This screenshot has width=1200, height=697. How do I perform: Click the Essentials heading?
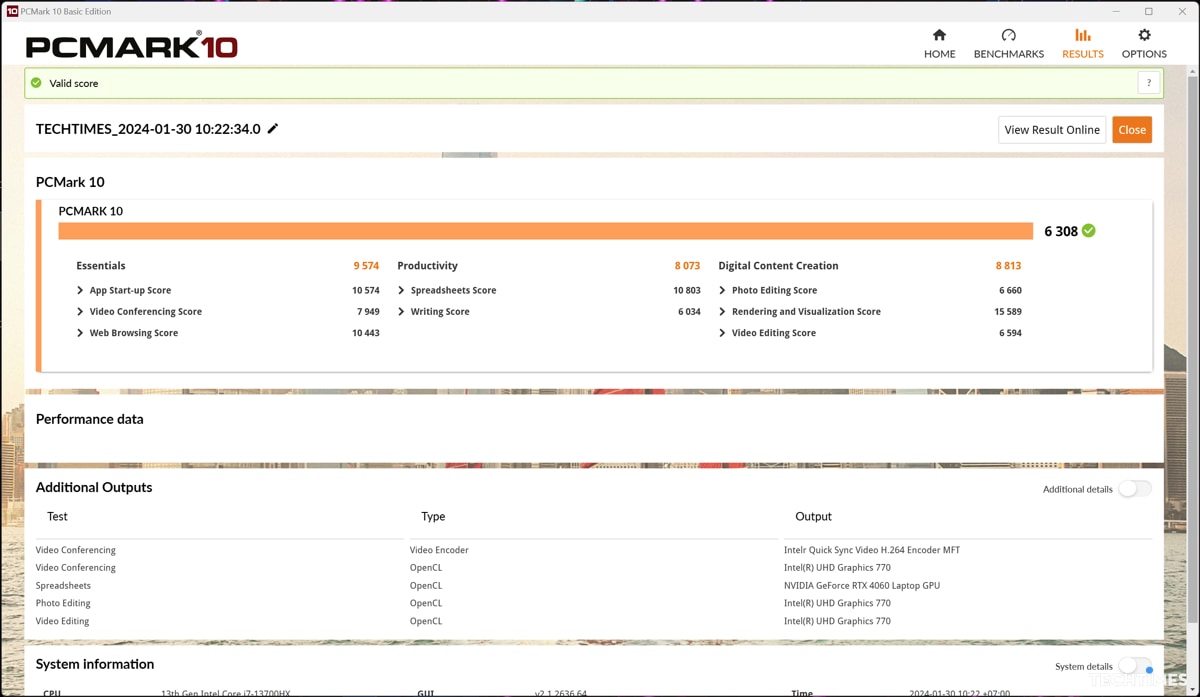click(x=101, y=266)
